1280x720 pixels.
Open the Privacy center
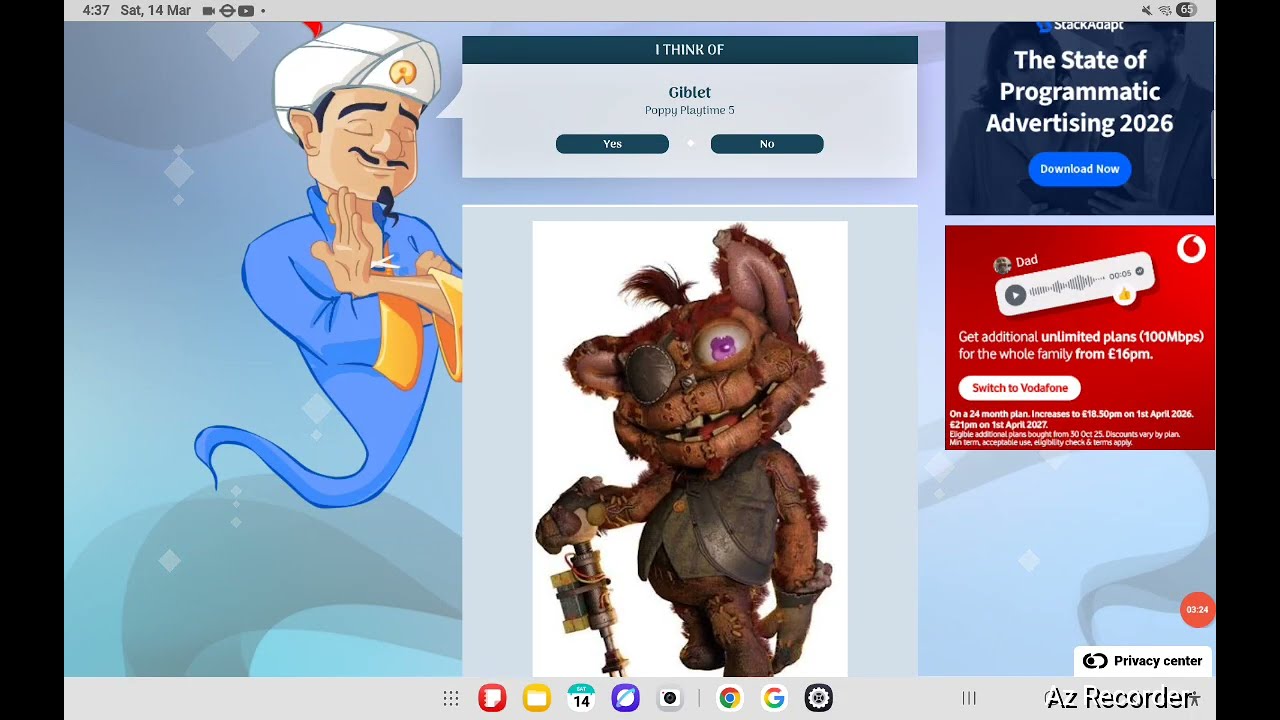(x=1143, y=661)
